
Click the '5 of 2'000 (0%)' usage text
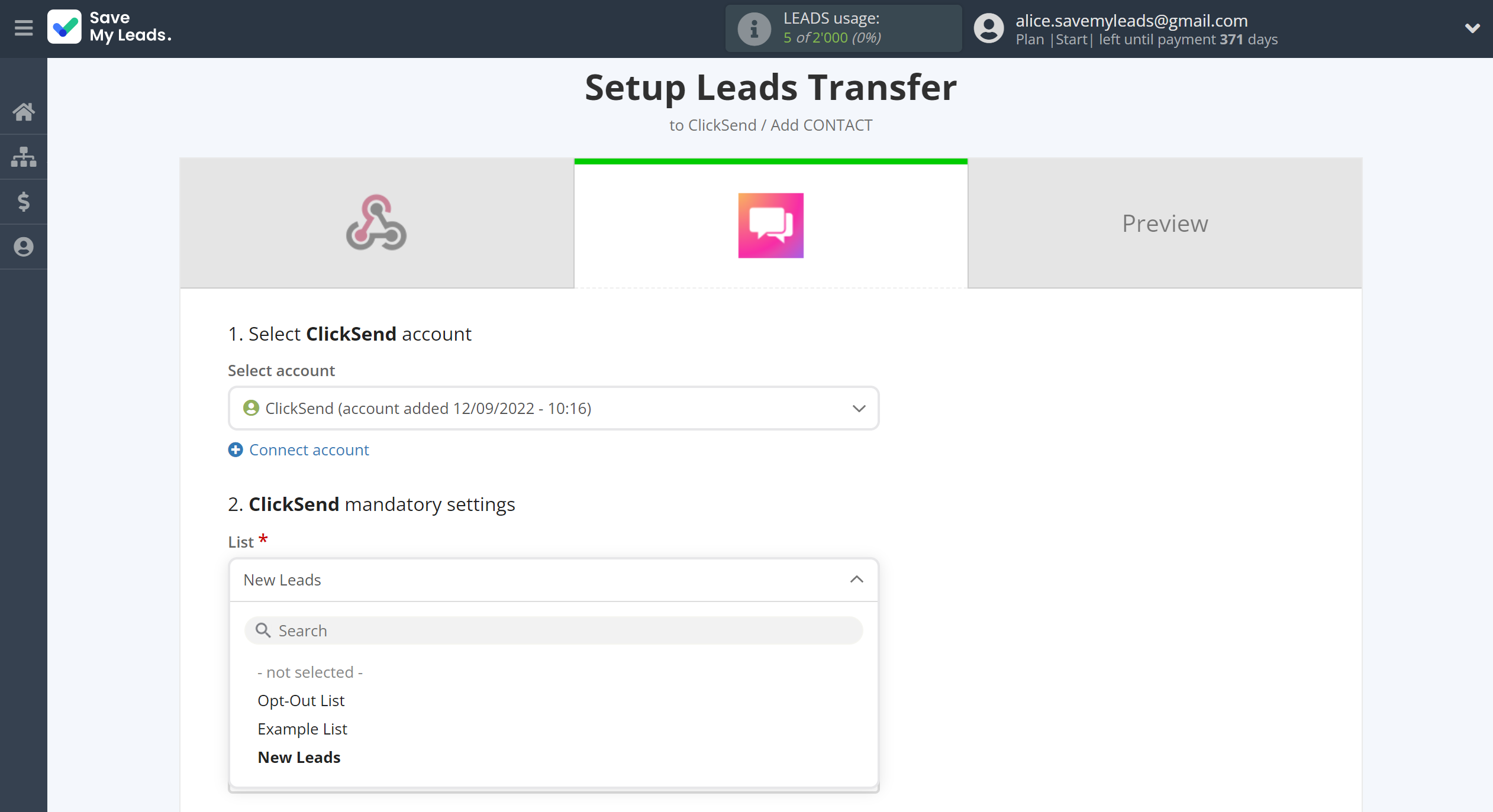point(832,37)
